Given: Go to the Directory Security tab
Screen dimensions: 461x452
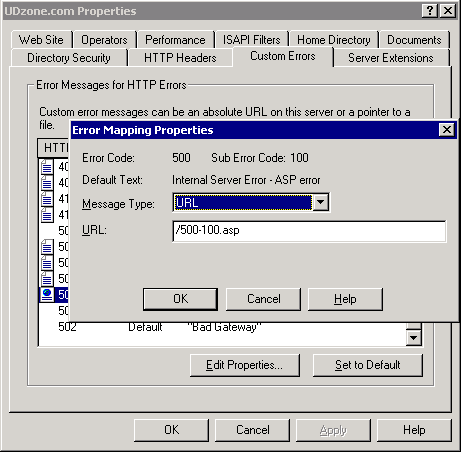Looking at the screenshot, I should tap(69, 58).
